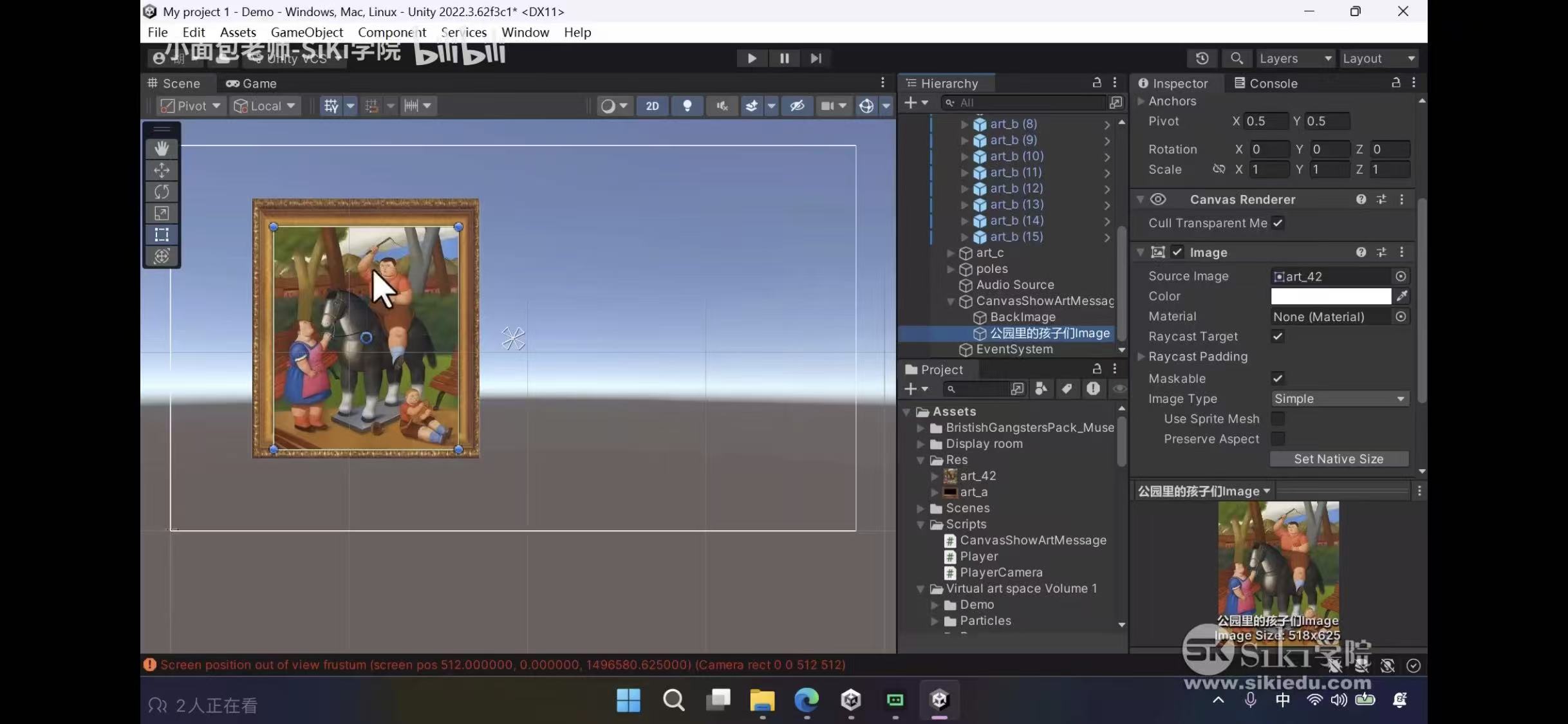Open the global Search icon
This screenshot has height=724, width=1568.
tap(1236, 59)
